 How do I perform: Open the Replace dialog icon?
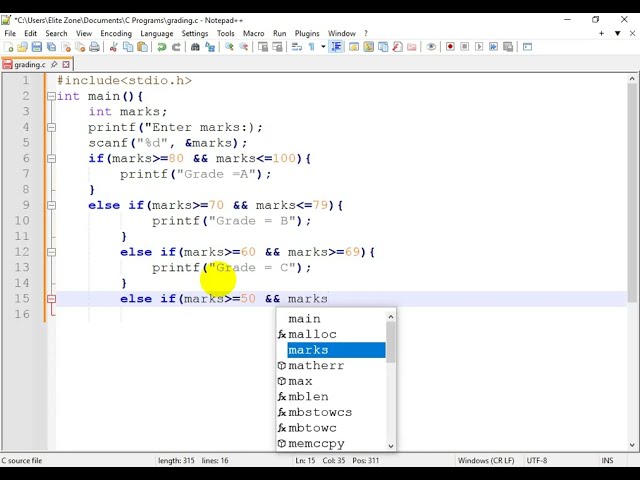(x=210, y=47)
